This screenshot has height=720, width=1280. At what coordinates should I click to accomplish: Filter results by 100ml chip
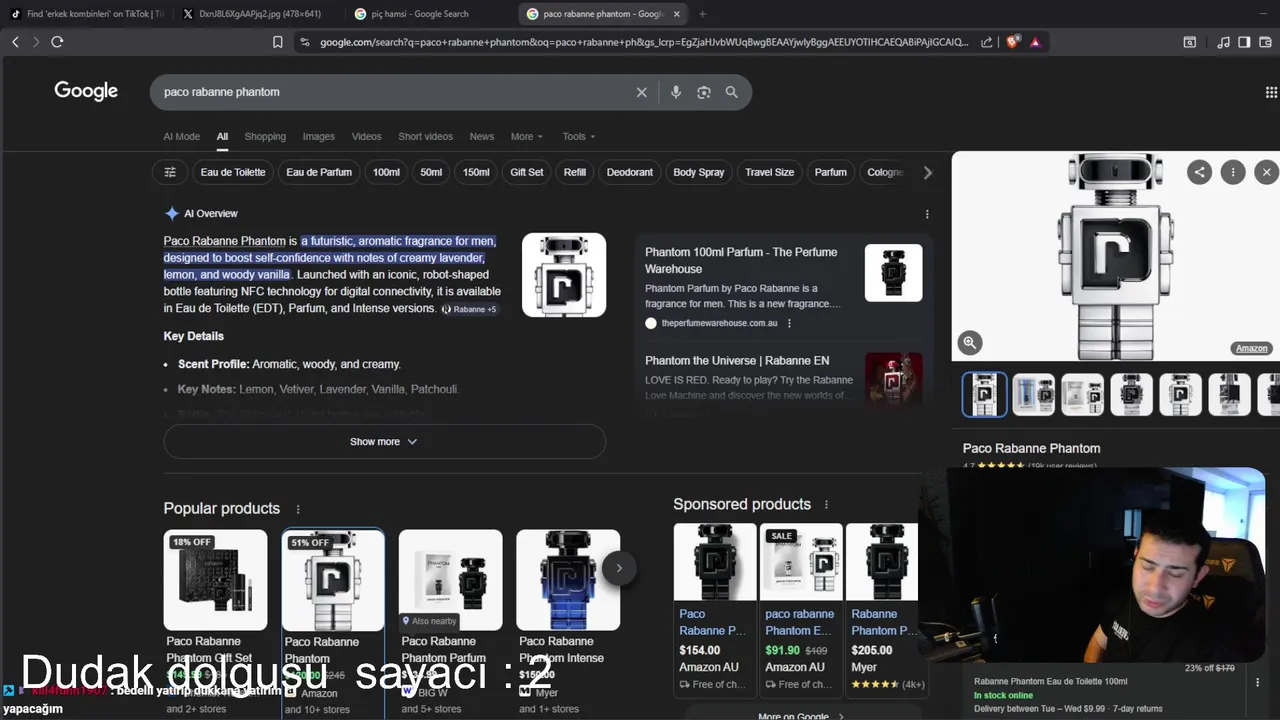386,172
